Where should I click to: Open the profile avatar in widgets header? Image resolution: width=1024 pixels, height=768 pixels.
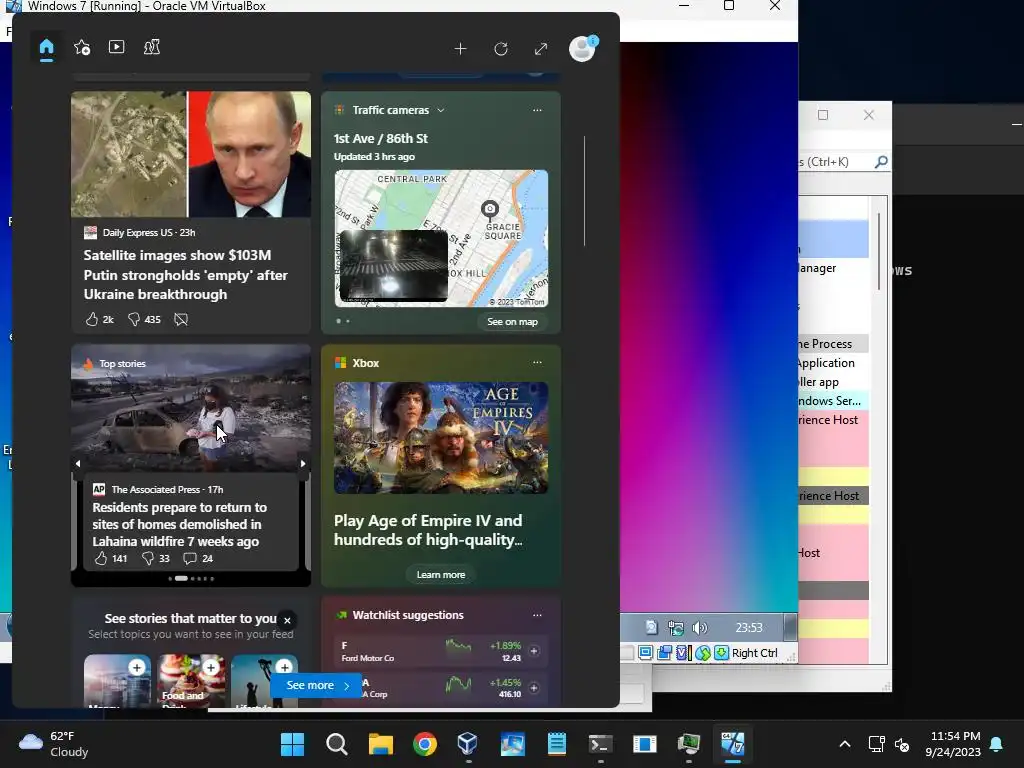pyautogui.click(x=582, y=49)
